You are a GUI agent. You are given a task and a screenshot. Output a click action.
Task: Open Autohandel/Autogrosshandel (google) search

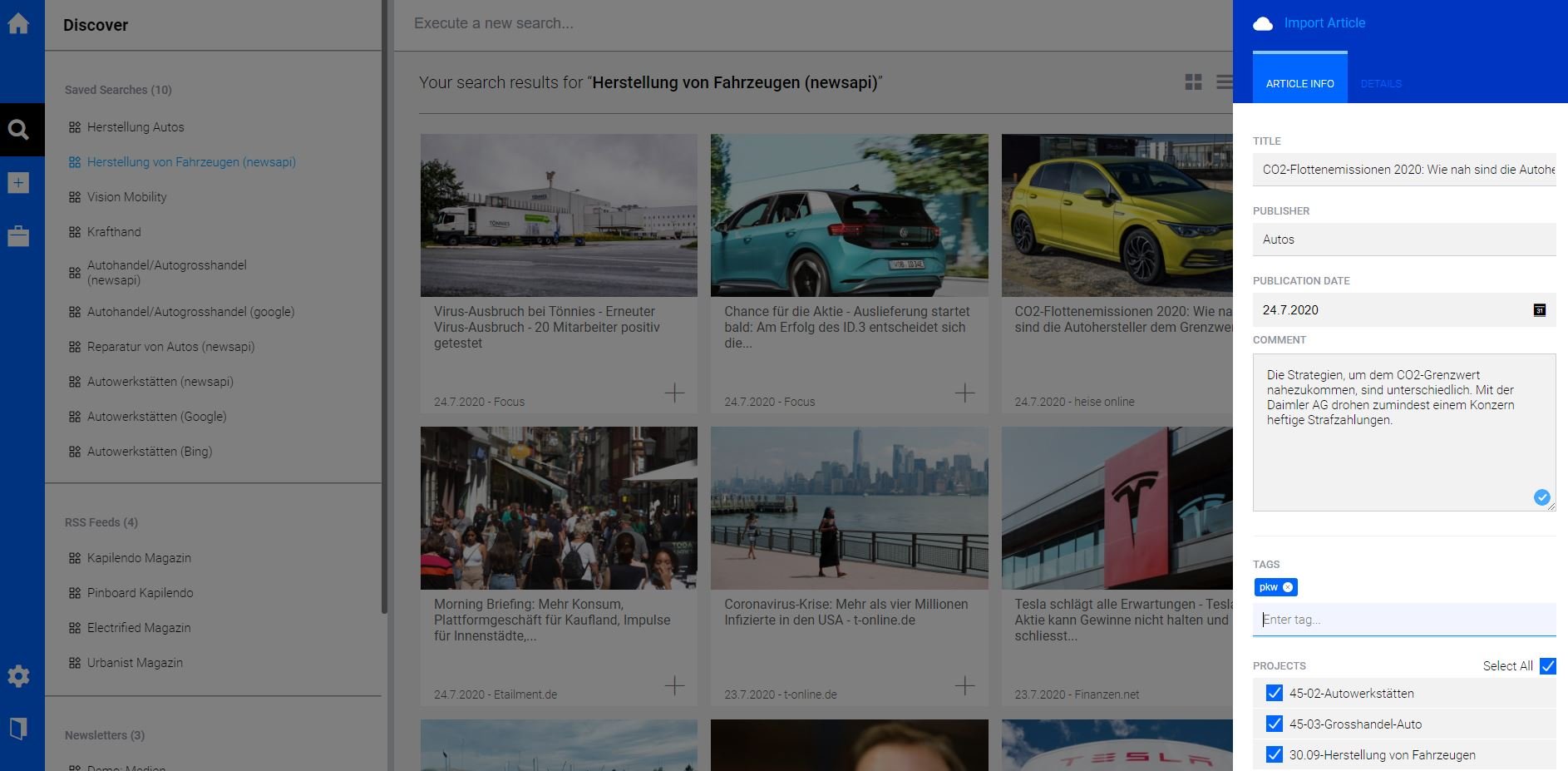[190, 312]
